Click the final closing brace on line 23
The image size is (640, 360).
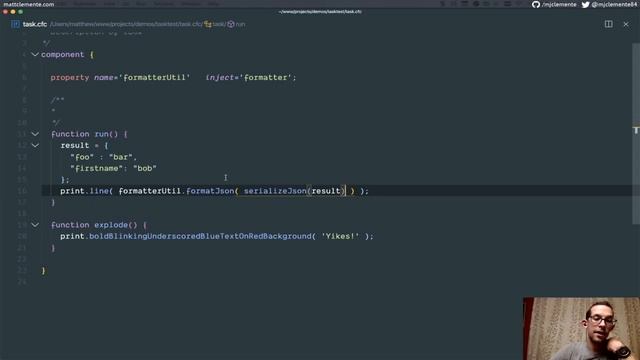[43, 270]
